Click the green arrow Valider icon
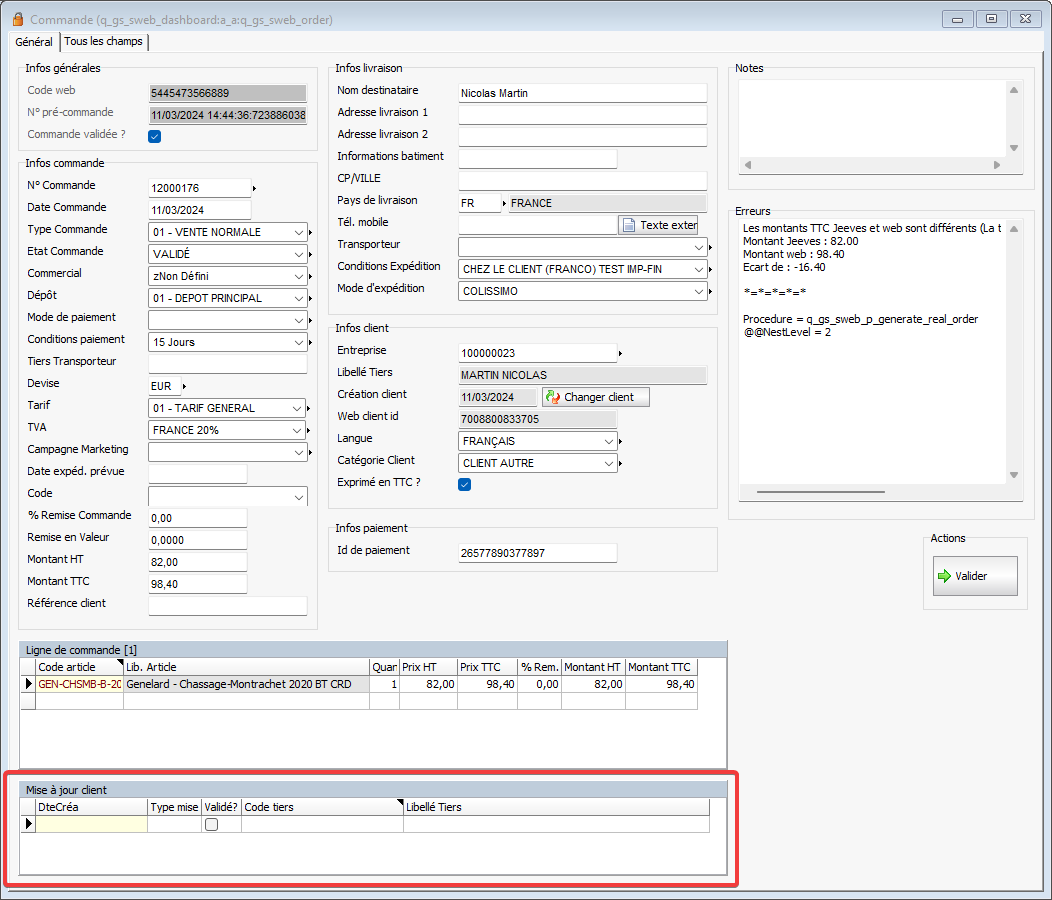1052x900 pixels. (944, 576)
